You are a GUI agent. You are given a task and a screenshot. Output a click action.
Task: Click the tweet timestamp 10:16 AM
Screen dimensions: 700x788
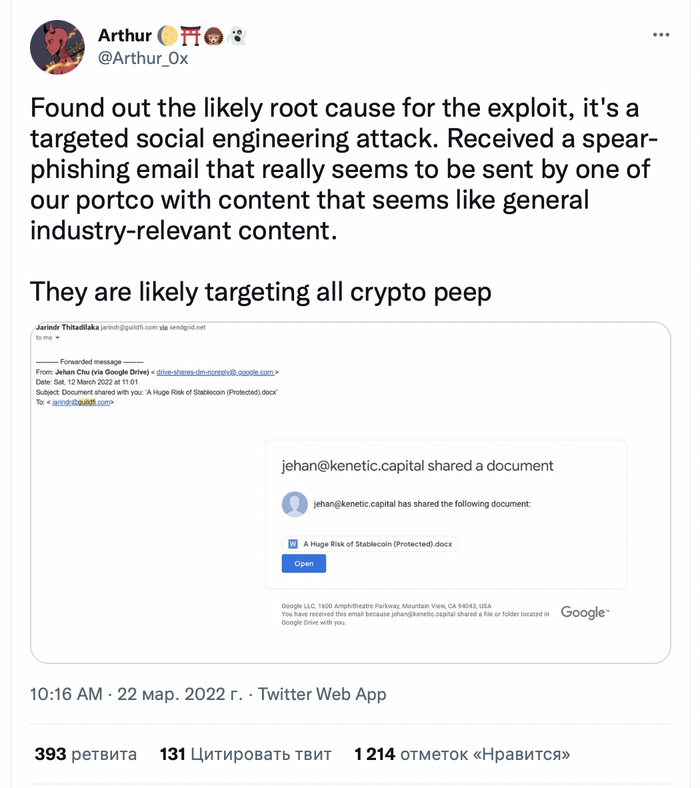click(66, 694)
